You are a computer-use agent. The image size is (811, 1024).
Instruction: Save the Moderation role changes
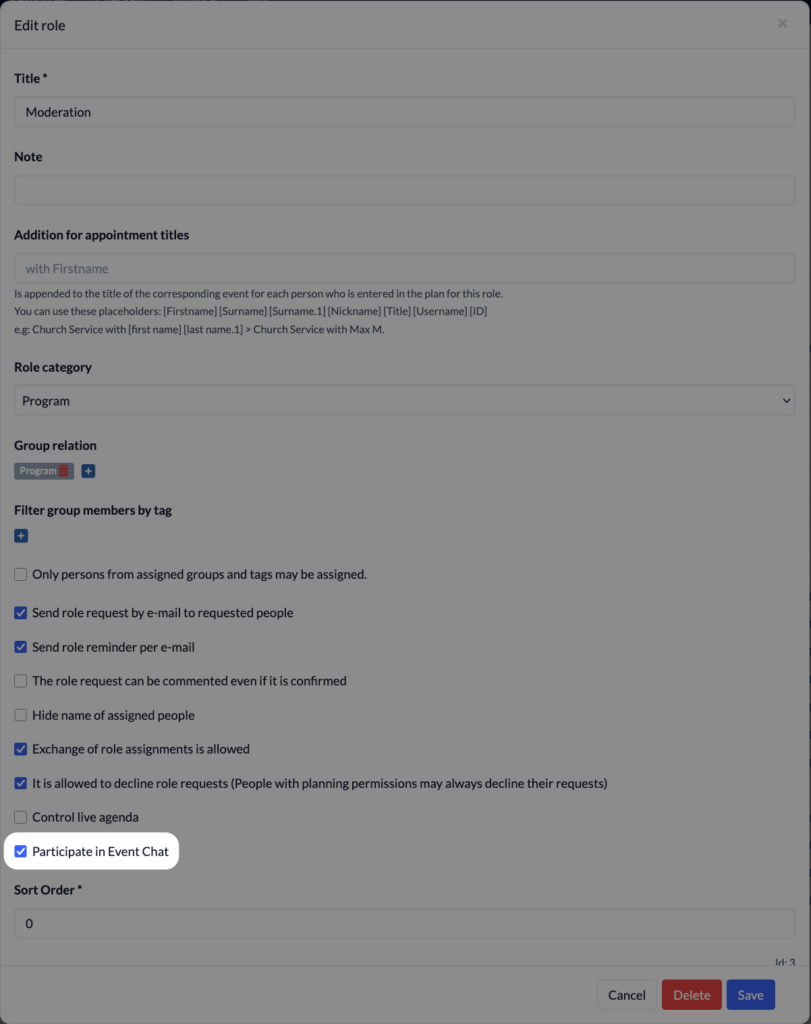(750, 995)
